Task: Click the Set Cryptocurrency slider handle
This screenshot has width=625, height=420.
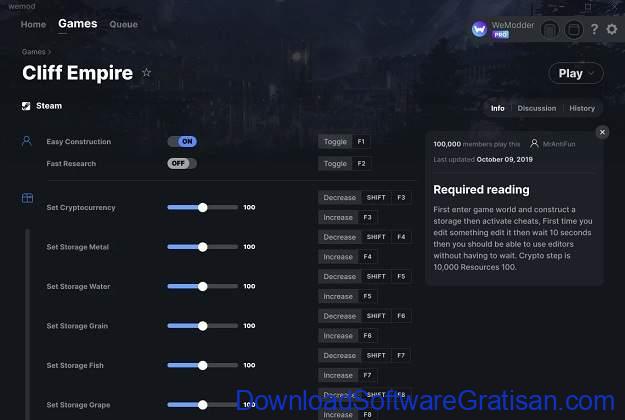Action: pos(202,207)
